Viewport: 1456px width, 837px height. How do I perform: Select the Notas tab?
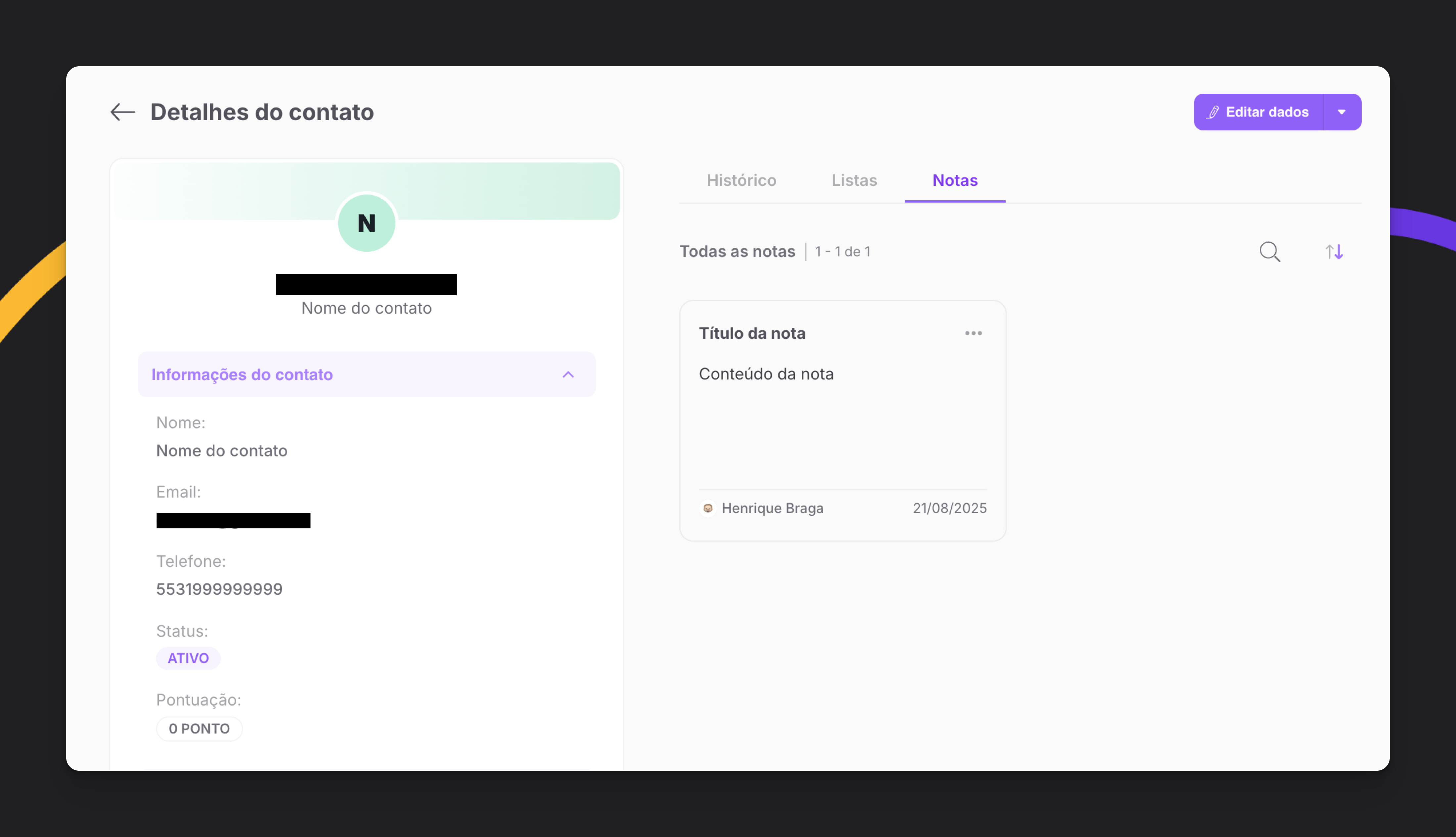tap(955, 180)
